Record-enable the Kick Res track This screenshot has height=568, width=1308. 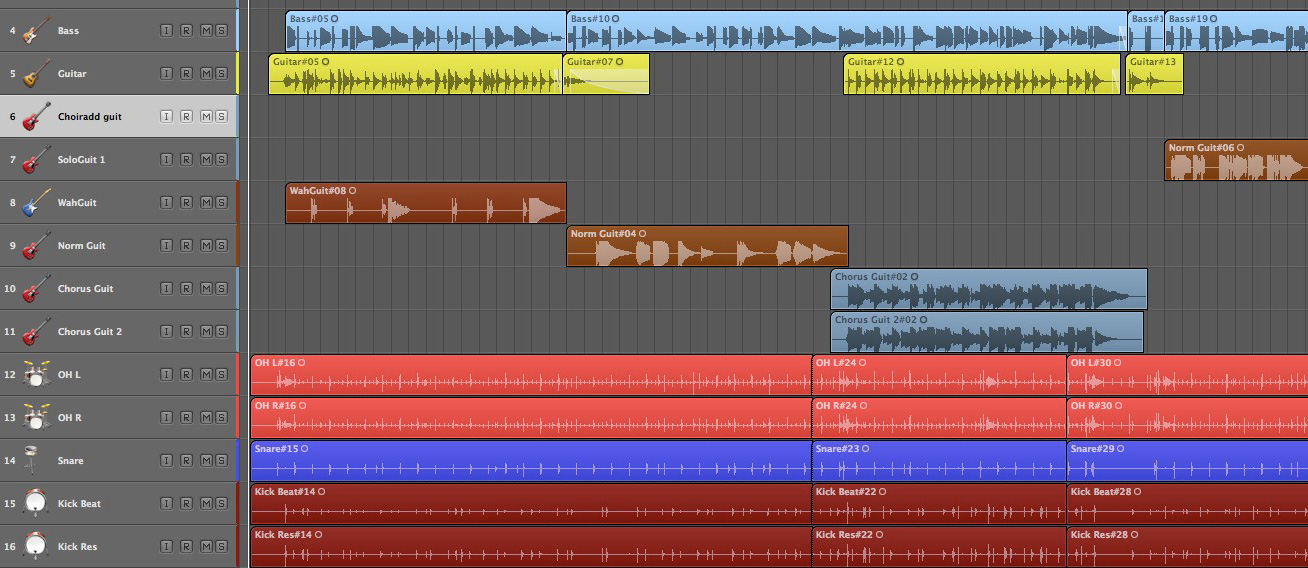186,547
